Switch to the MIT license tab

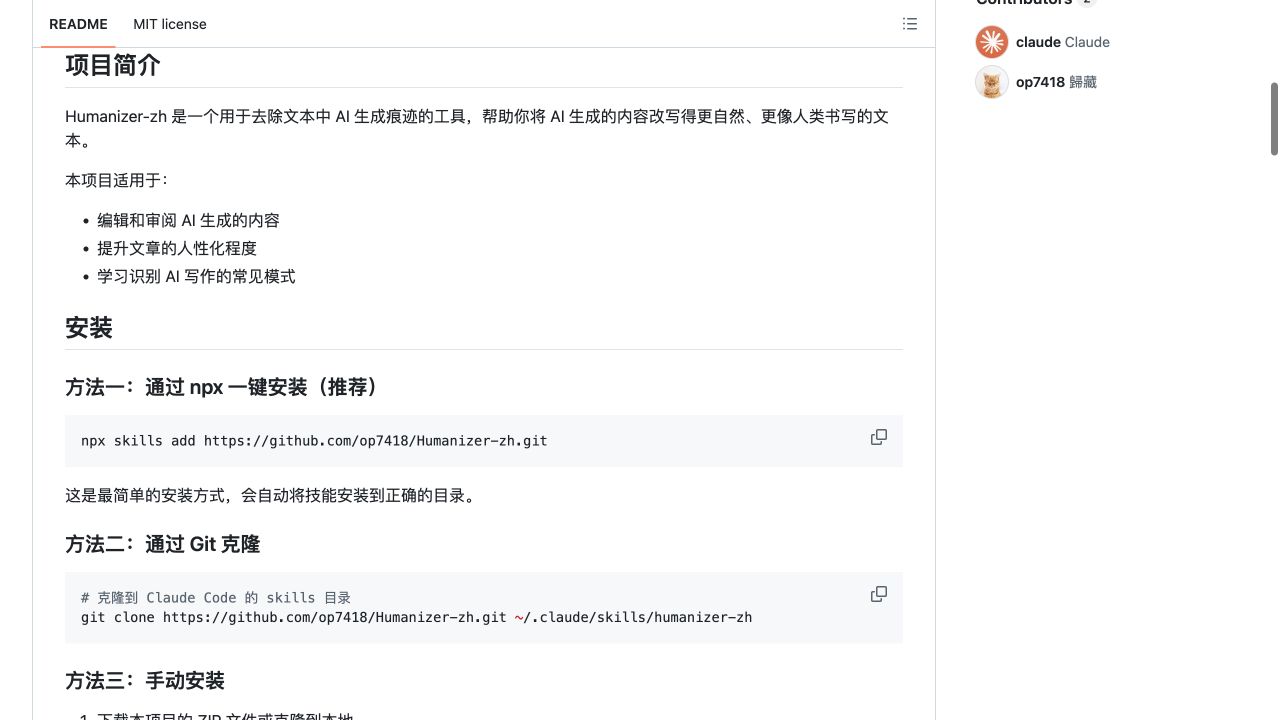click(170, 24)
